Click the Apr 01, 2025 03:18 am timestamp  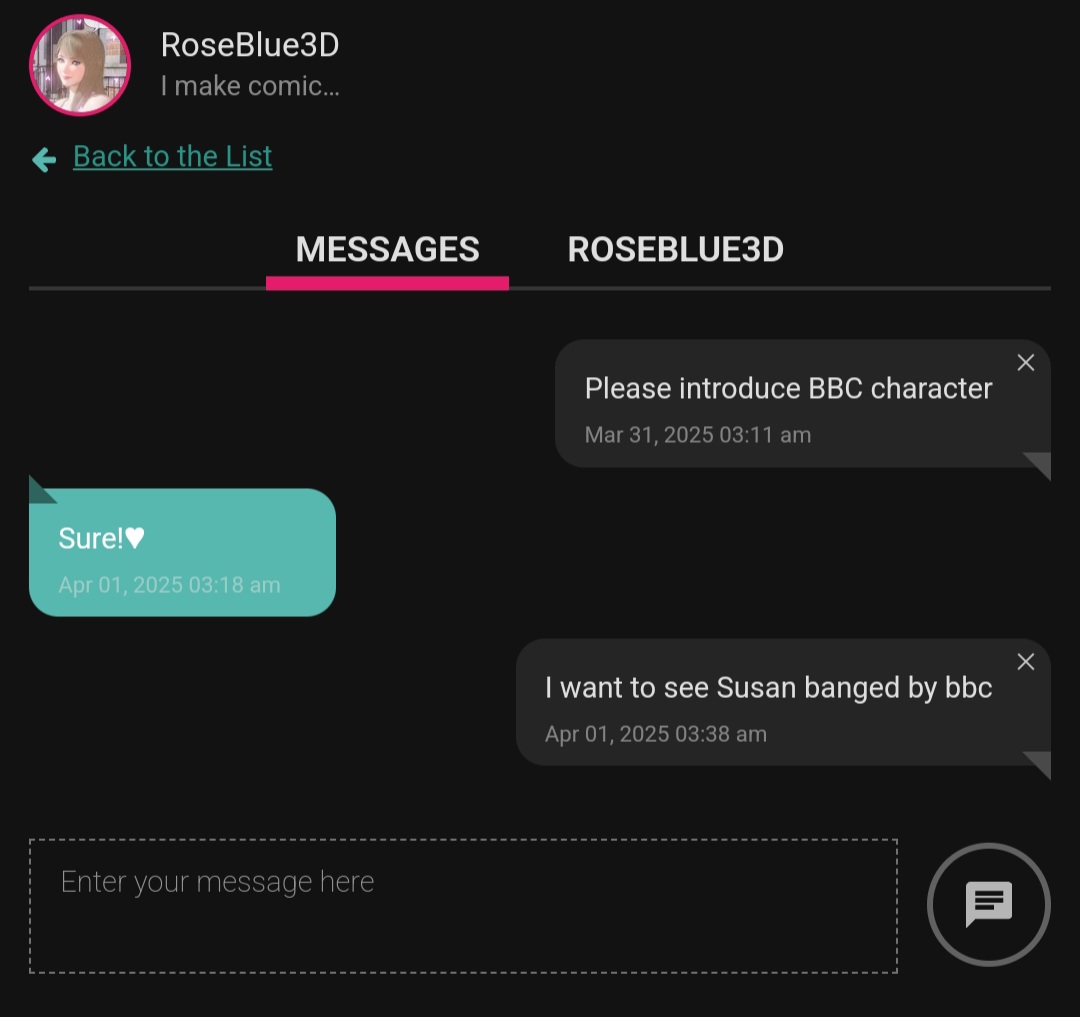(169, 585)
